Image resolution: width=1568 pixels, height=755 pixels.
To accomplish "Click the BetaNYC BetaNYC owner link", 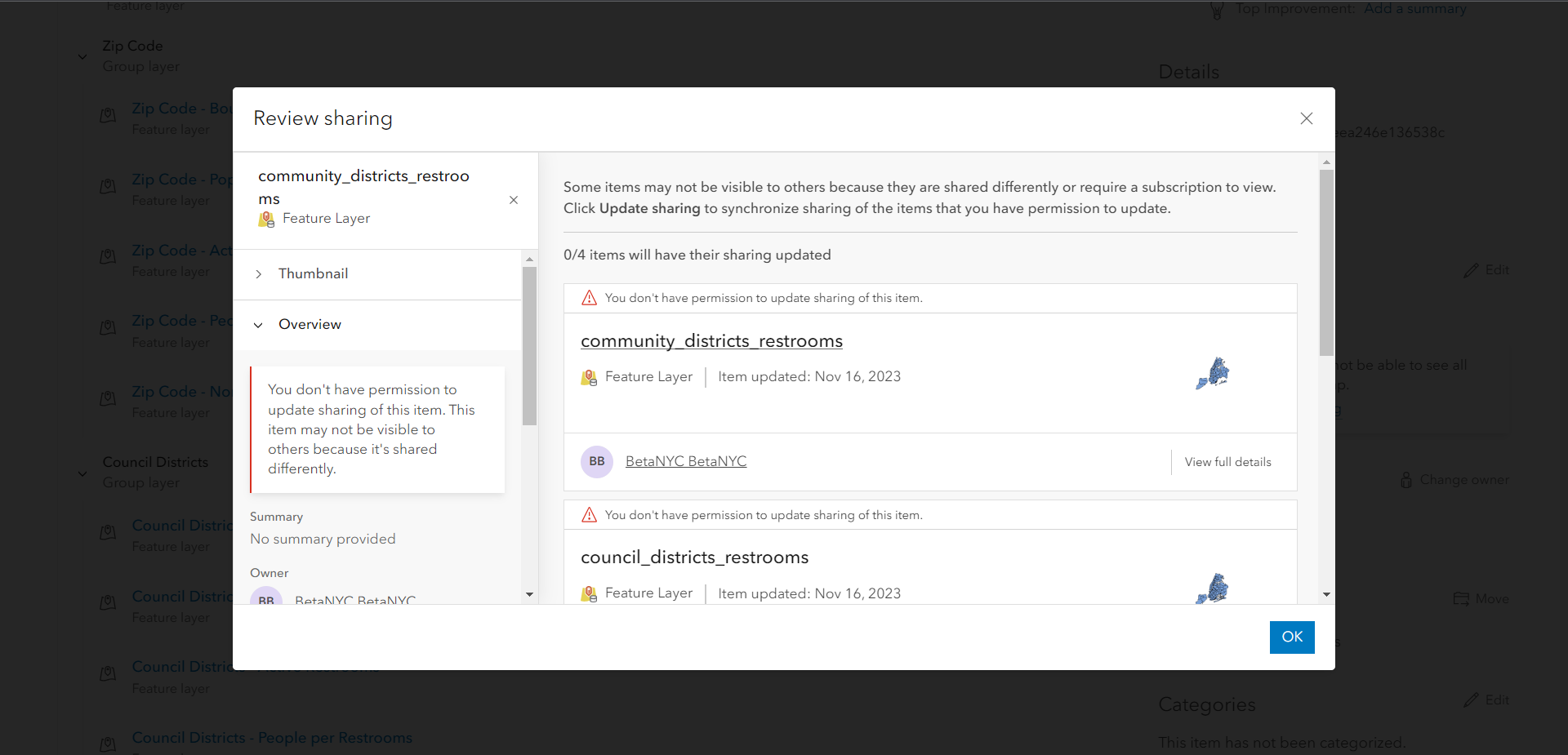I will pos(685,460).
